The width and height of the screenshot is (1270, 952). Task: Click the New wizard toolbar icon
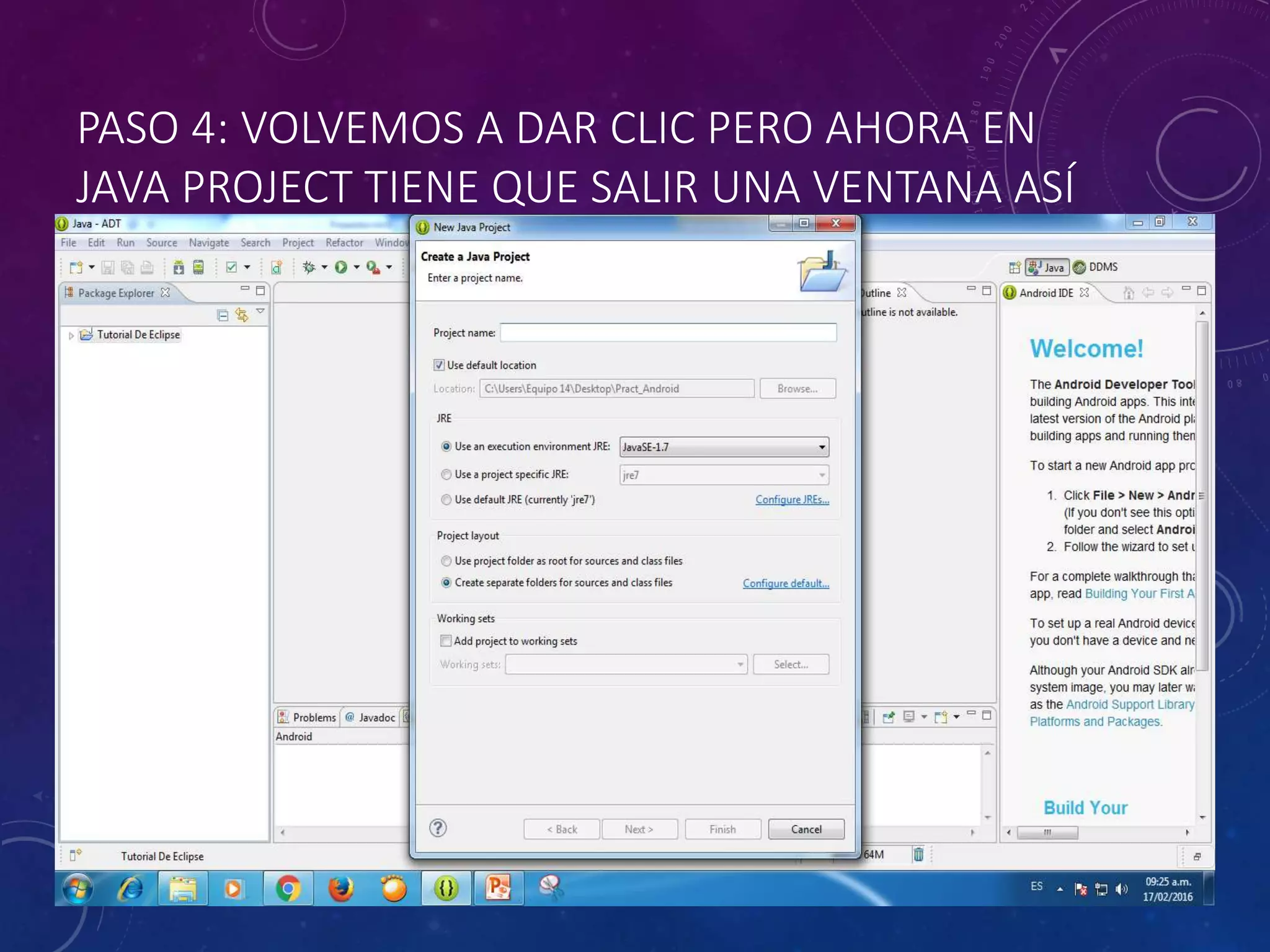tap(76, 267)
